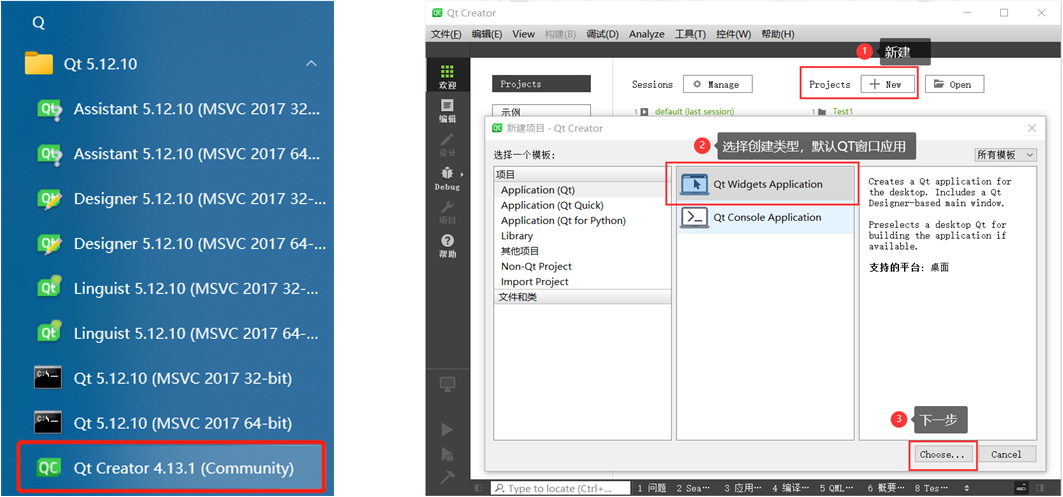Open Projects (项目) mode in sidebar
This screenshot has height=497, width=1063.
click(447, 212)
